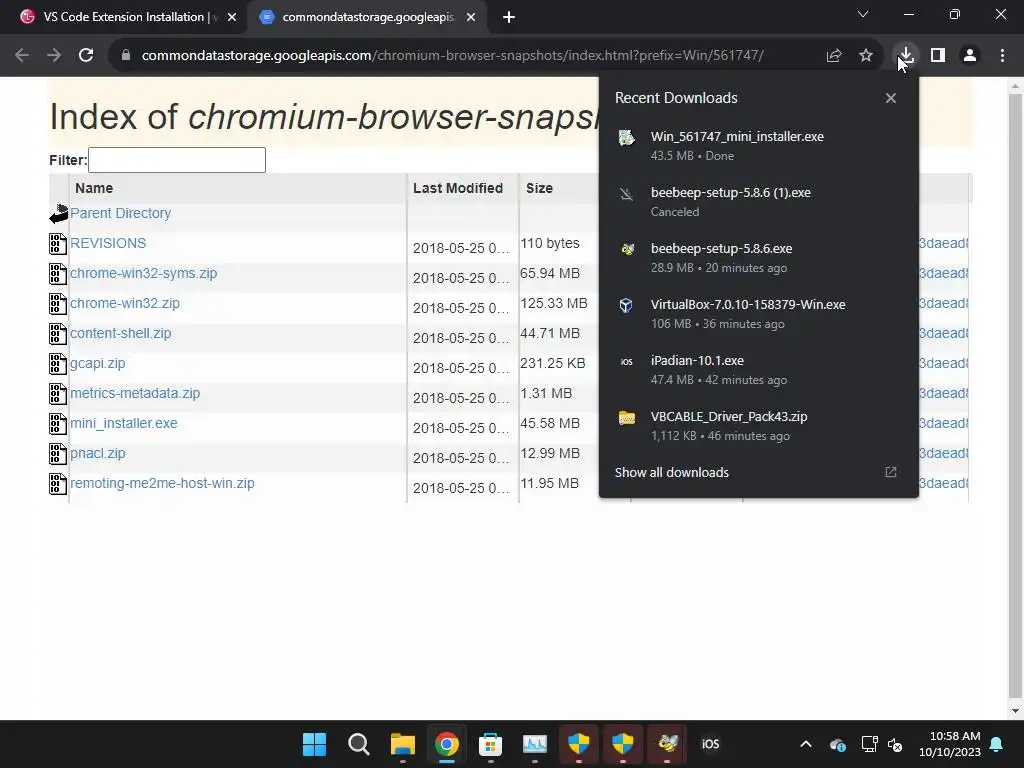The image size is (1024, 768).
Task: Click VirtualBox-7.0.10-158379-Win.exe download entry
Action: point(759,313)
